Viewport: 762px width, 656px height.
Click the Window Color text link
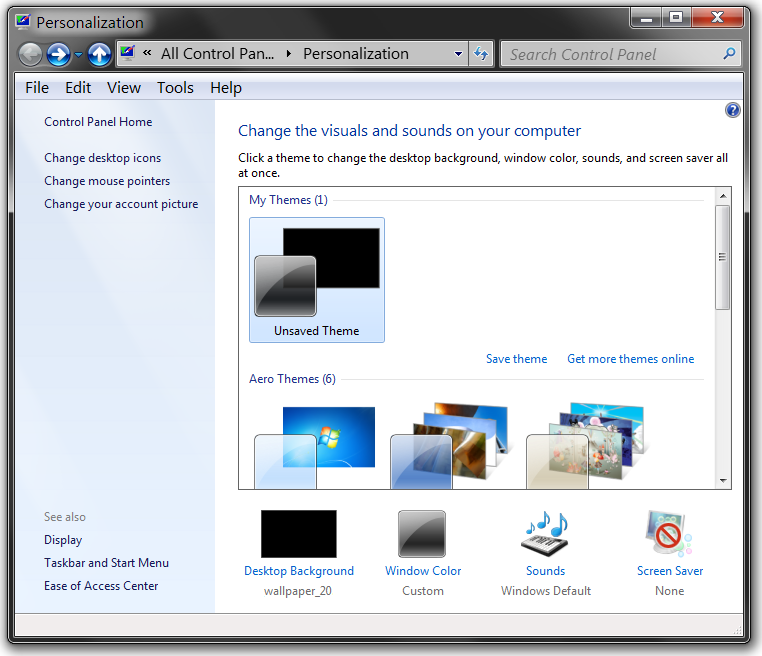(423, 570)
